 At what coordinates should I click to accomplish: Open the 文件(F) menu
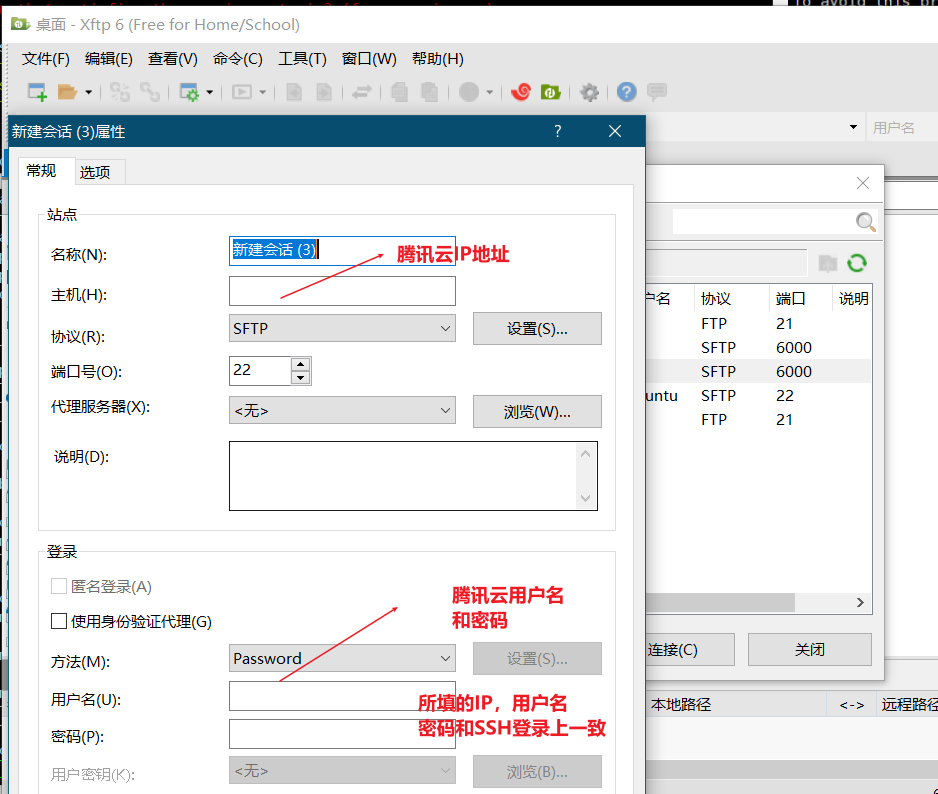point(45,59)
